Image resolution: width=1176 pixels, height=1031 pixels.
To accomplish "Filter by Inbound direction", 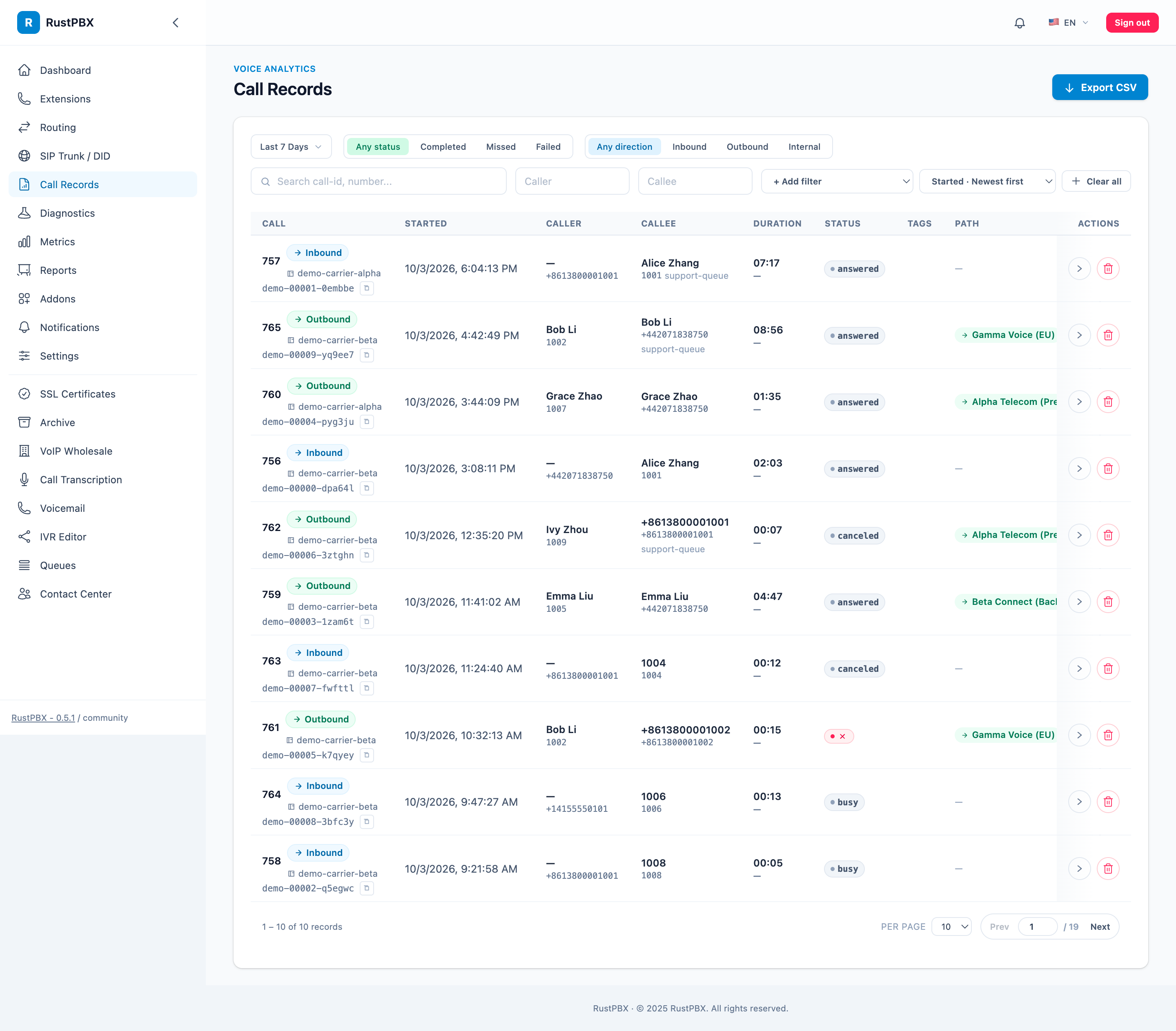I will tap(689, 147).
